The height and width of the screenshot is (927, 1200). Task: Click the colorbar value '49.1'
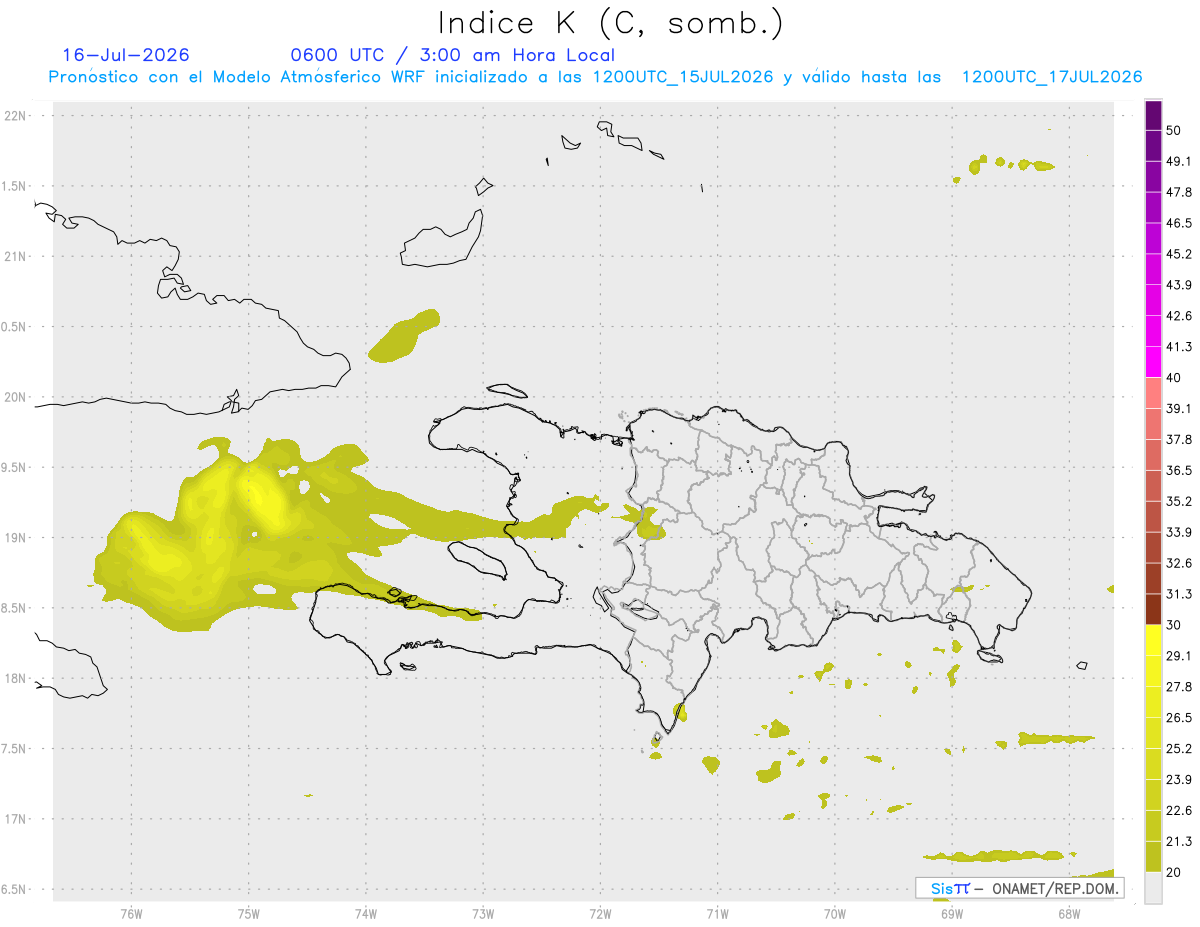(x=1179, y=161)
